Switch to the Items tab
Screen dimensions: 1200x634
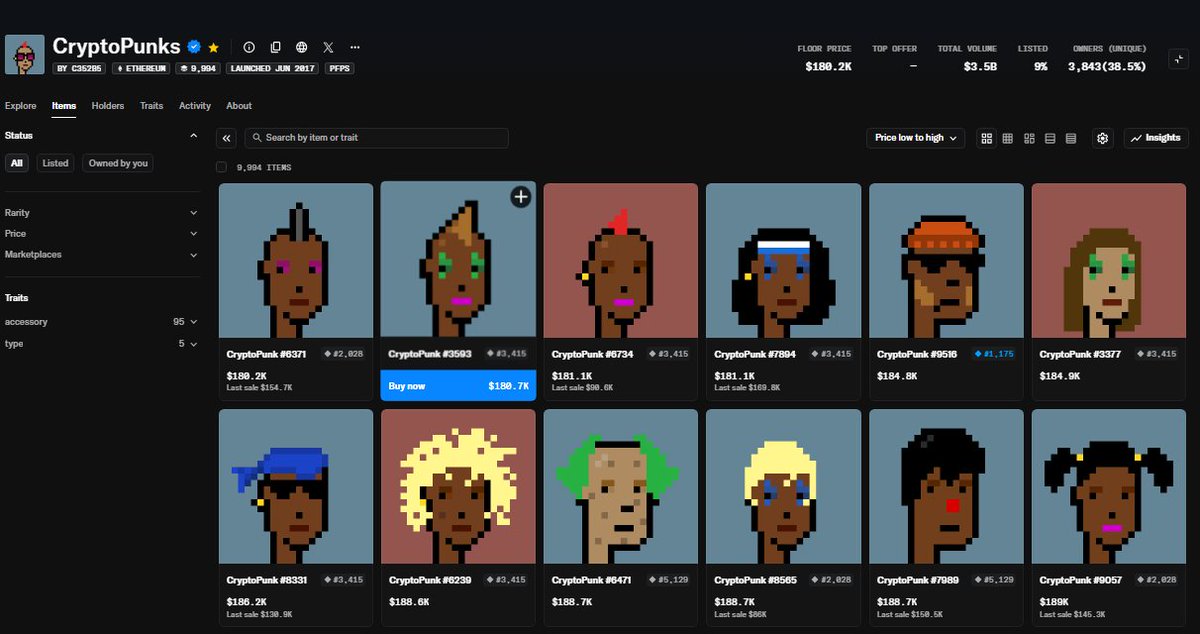coord(64,106)
